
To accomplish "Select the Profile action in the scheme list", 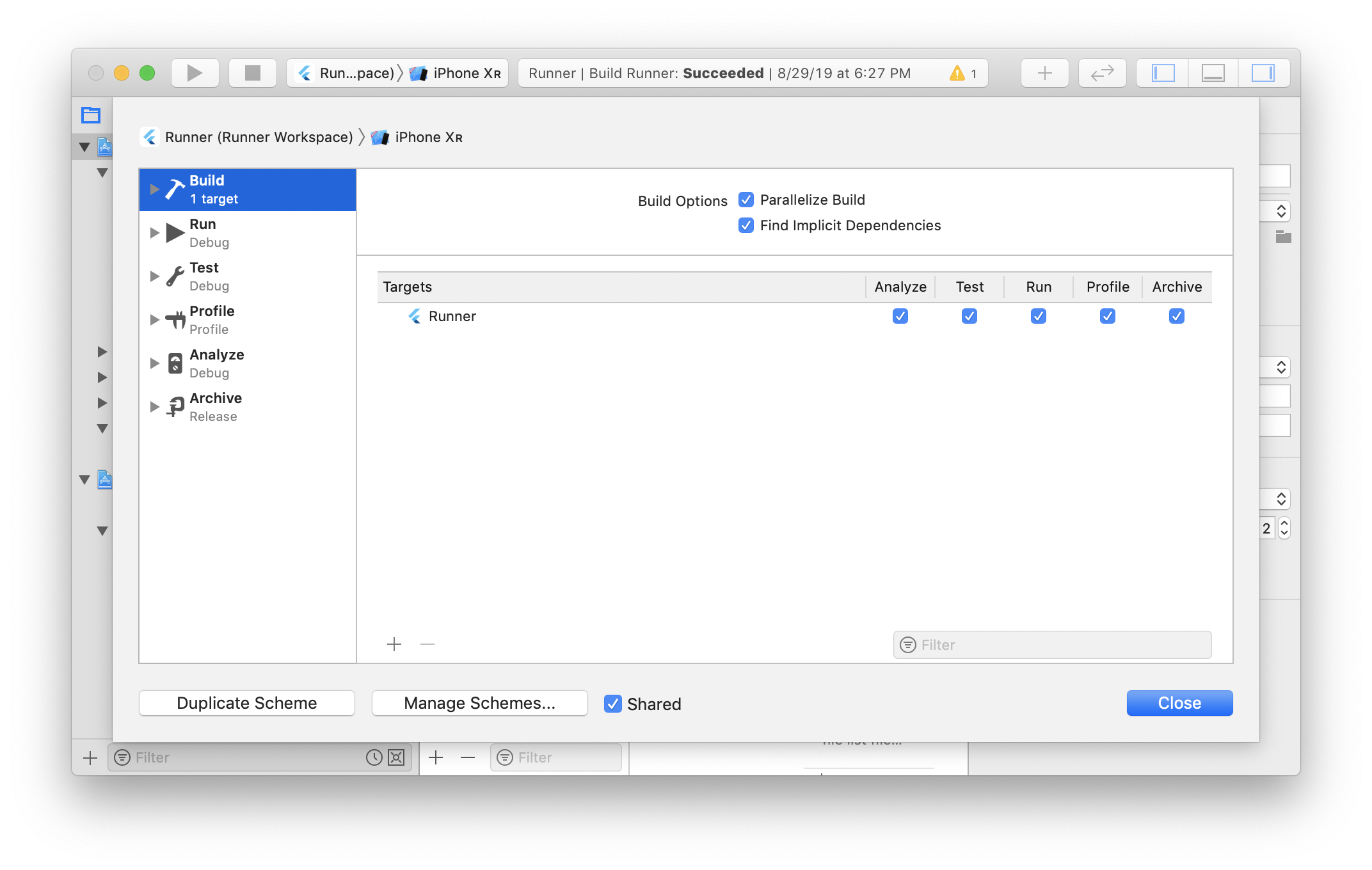I will [175, 319].
